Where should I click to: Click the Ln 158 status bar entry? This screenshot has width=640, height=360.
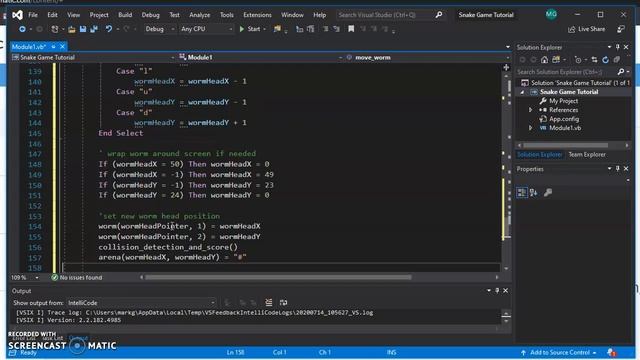tap(235, 352)
